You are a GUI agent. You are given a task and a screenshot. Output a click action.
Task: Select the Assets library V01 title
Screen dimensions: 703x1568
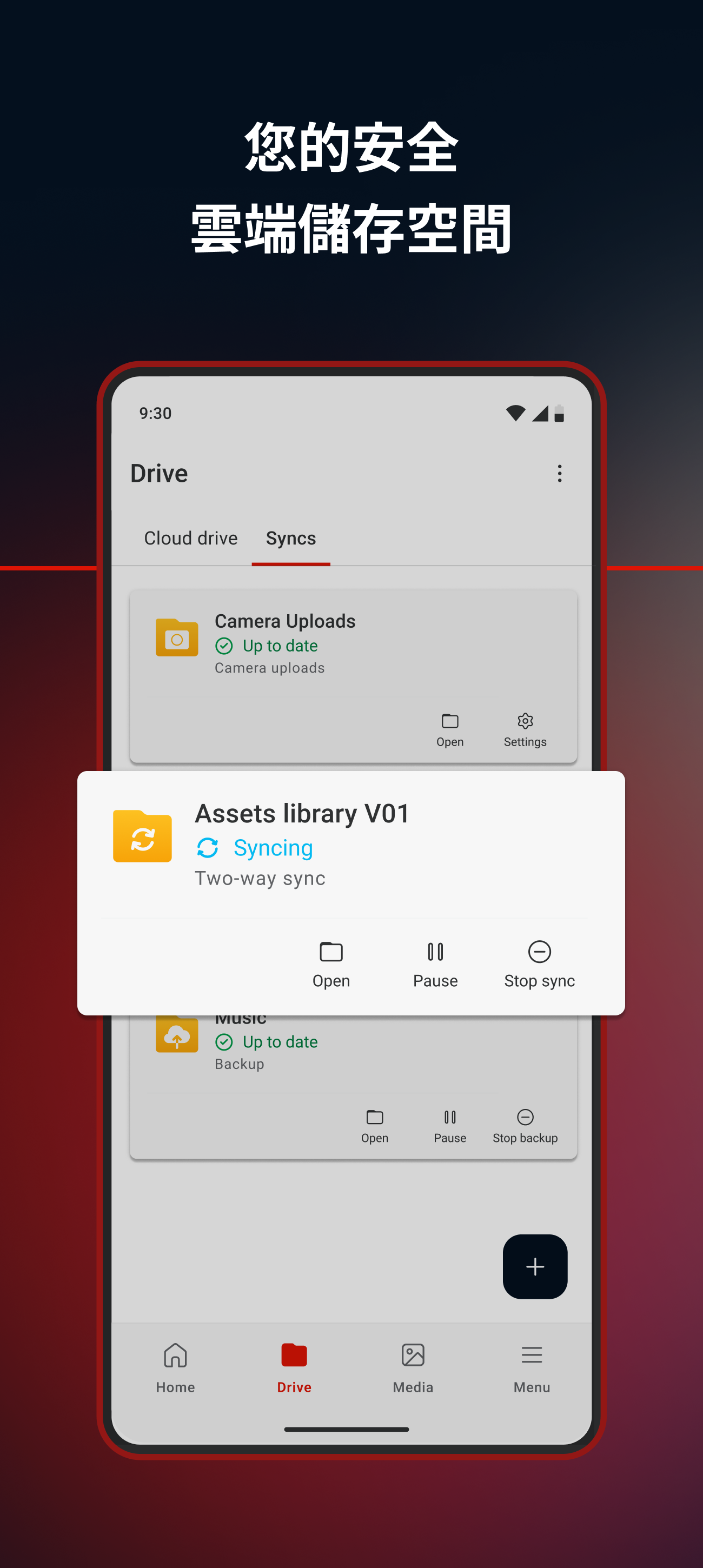pyautogui.click(x=302, y=814)
